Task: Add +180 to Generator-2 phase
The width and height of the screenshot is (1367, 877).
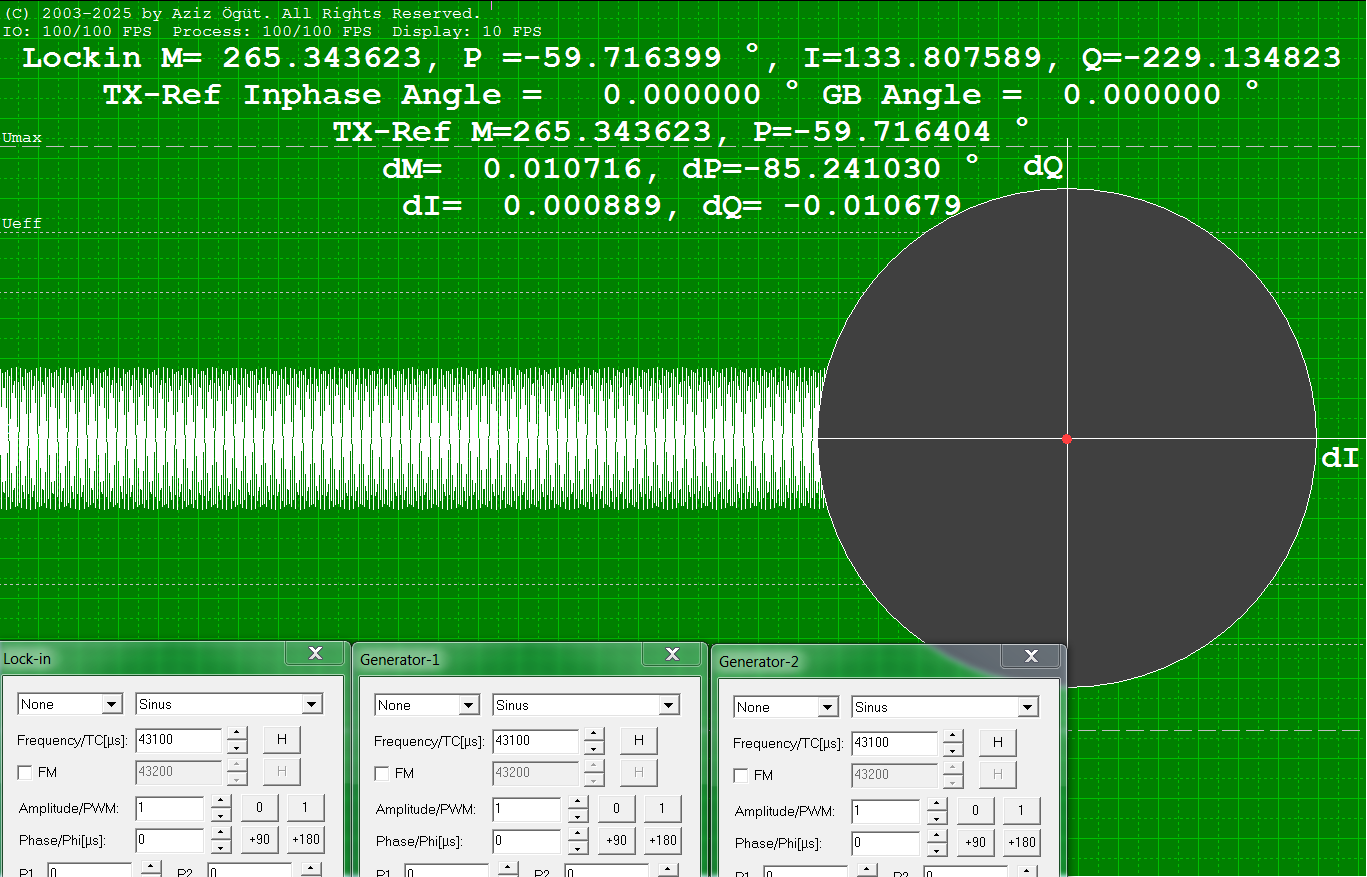Action: (1022, 843)
